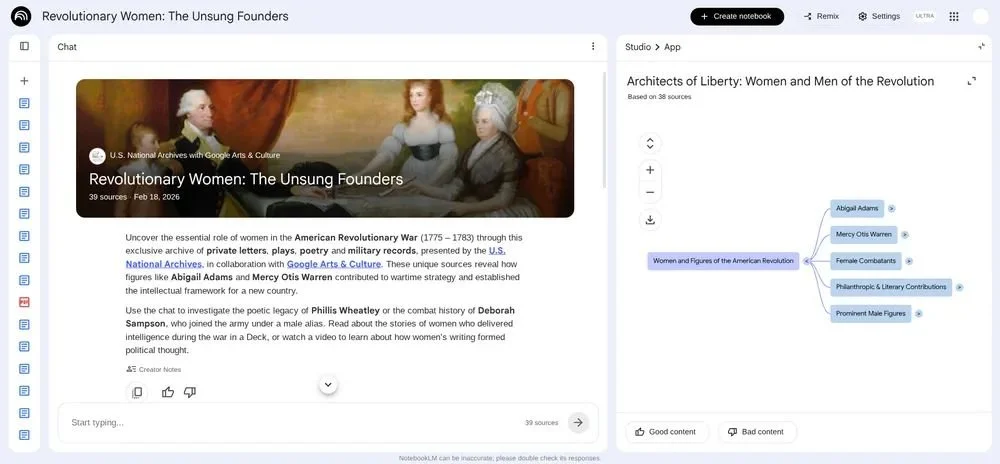1000x464 pixels.
Task: Expand Philanthropic & Literary Contributions arrow
Action: (x=959, y=287)
